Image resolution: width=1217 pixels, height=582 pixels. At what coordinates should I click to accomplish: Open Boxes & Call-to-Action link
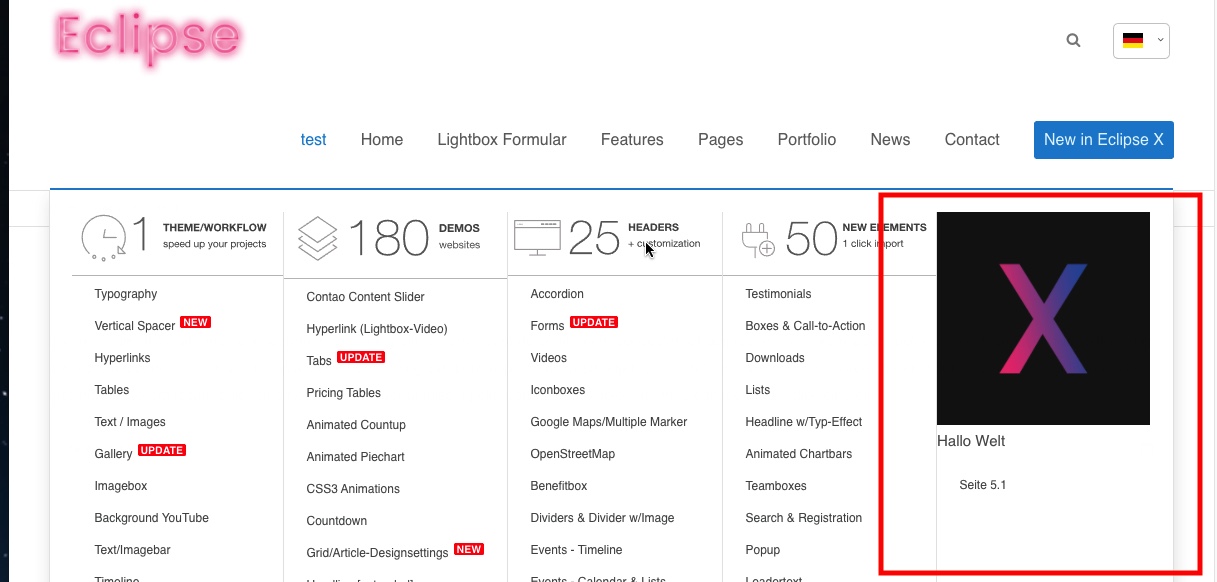(x=806, y=326)
